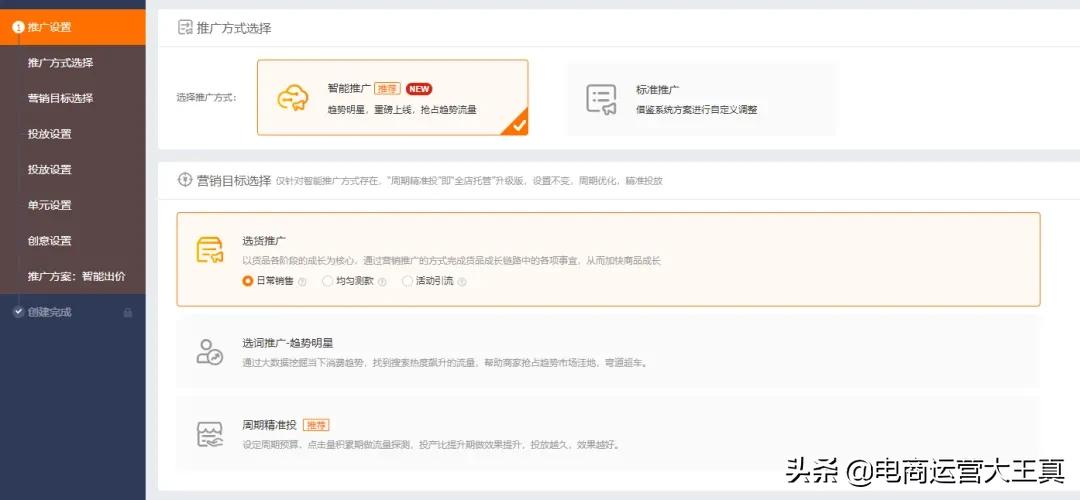Image resolution: width=1080 pixels, height=500 pixels.
Task: Click the 选择推广方式: label
Action: 207,98
